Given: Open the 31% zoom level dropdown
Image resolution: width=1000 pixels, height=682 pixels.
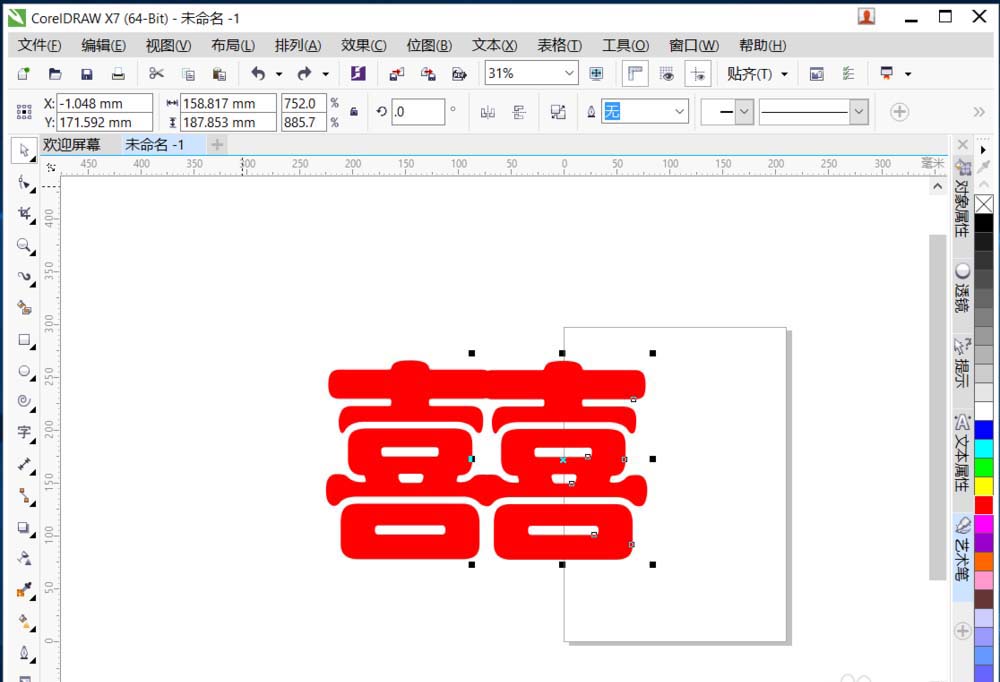Looking at the screenshot, I should tap(569, 73).
